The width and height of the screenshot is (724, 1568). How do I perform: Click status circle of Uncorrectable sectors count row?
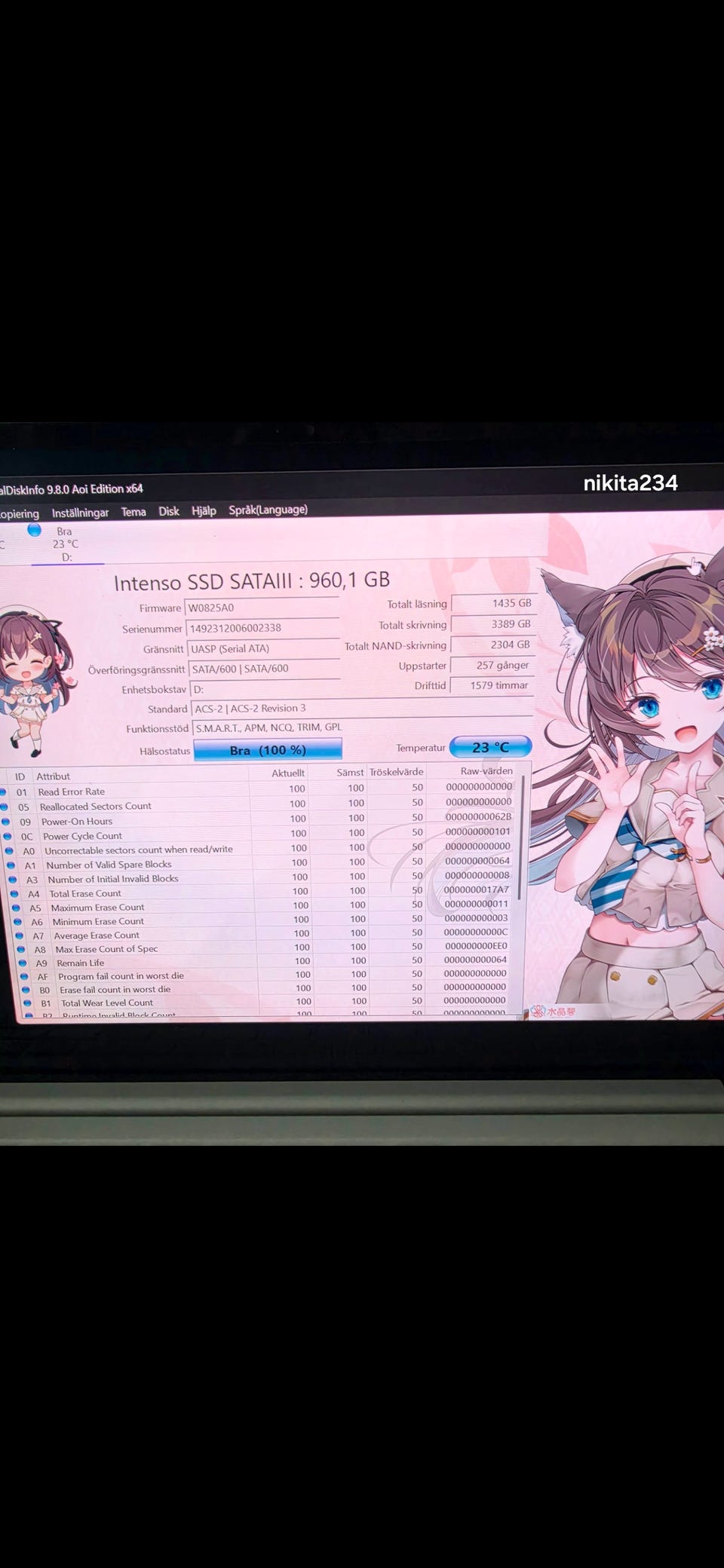[x=8, y=850]
